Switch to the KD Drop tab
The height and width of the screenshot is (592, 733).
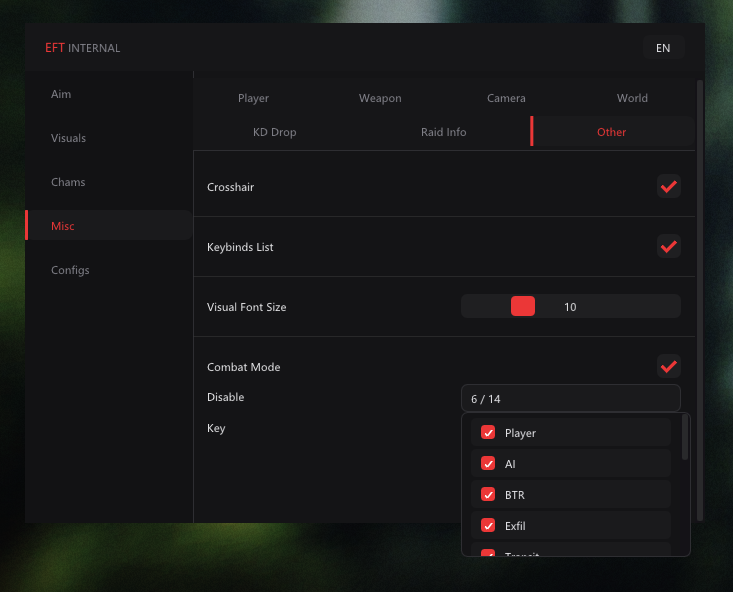click(x=274, y=132)
